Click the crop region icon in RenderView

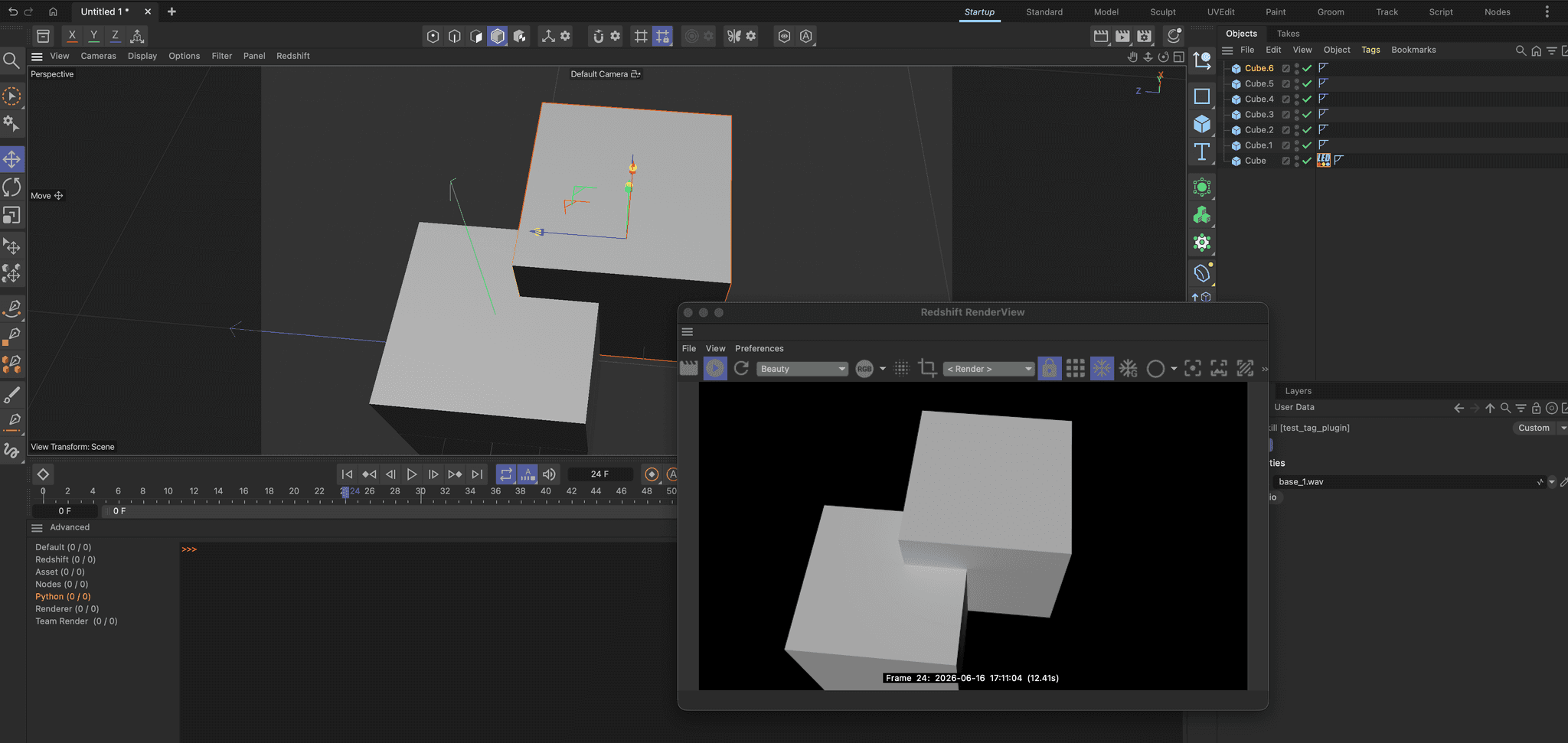tap(927, 369)
